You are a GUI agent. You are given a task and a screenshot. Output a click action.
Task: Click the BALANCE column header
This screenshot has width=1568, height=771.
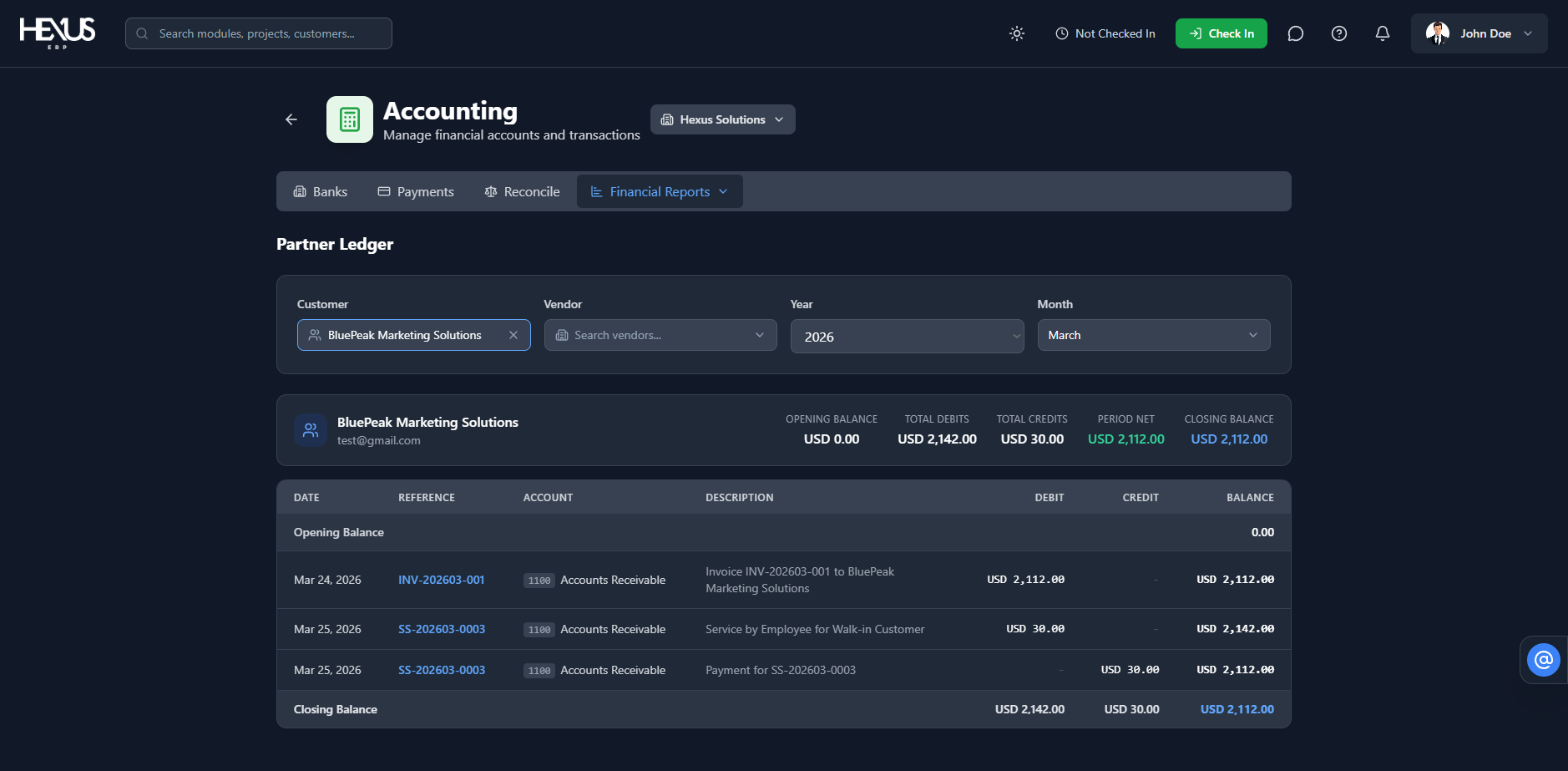click(x=1250, y=497)
